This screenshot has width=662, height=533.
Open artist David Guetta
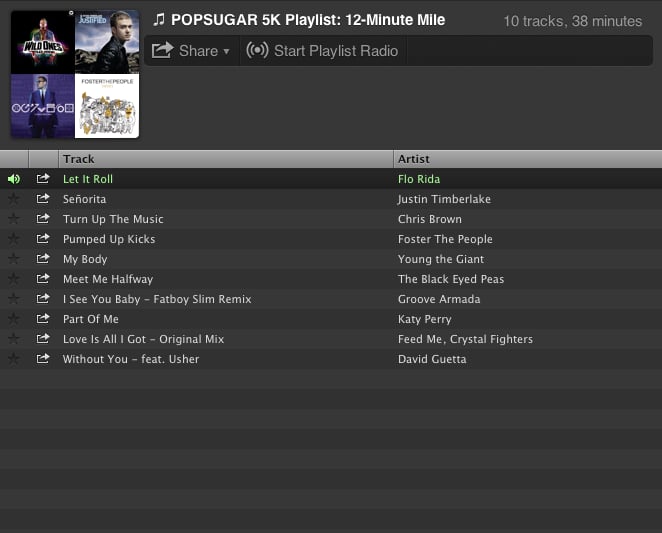coord(432,359)
